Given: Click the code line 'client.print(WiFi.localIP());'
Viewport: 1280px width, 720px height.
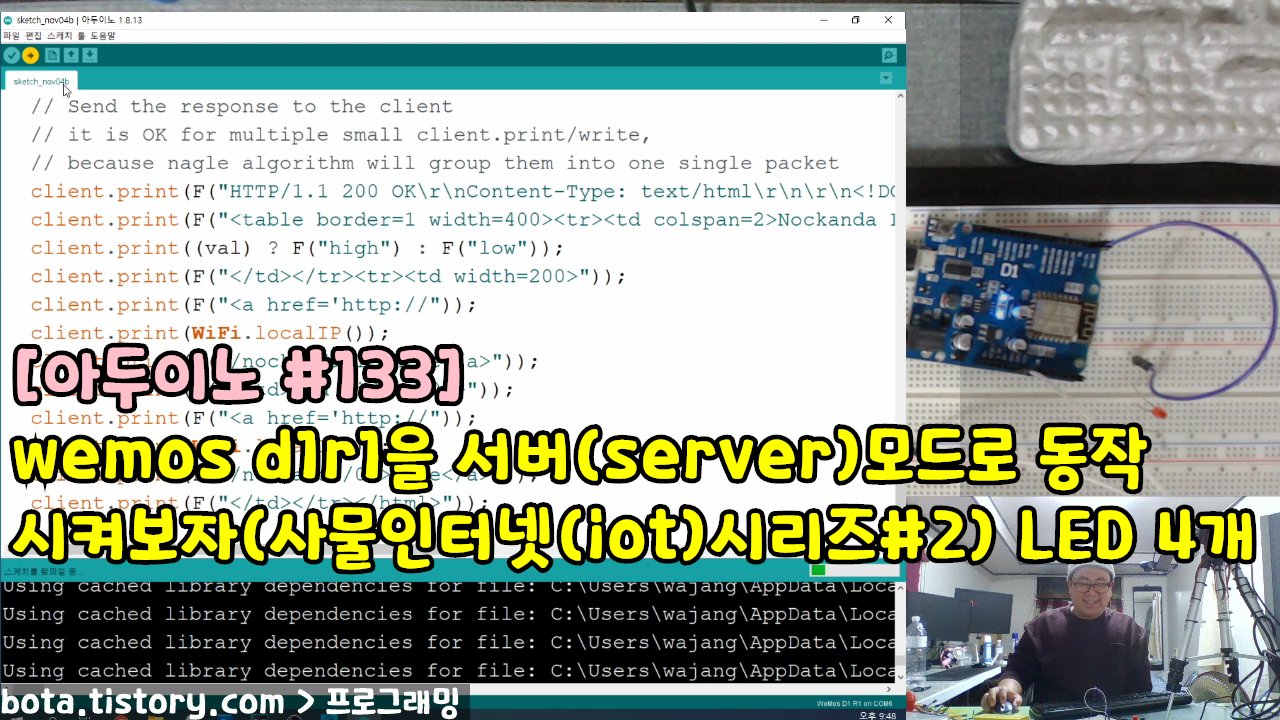Looking at the screenshot, I should click(210, 332).
